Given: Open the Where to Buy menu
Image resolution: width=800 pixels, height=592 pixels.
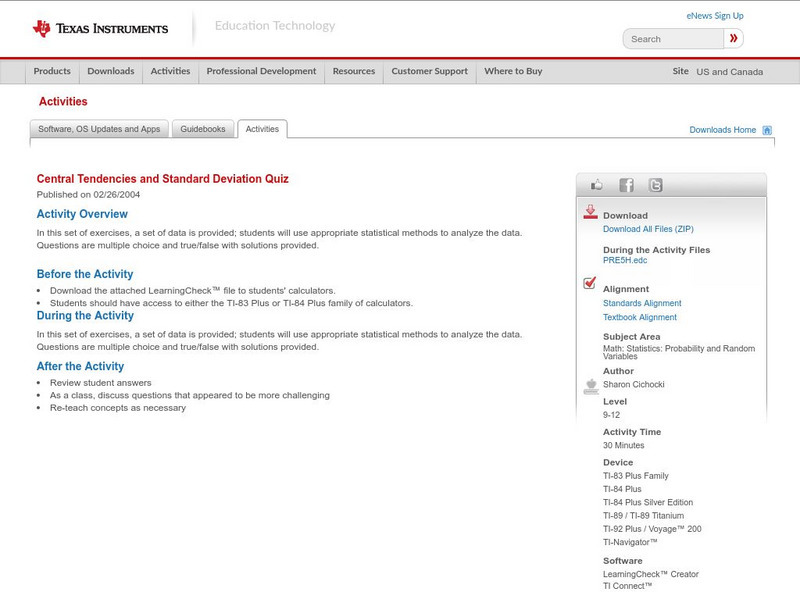Looking at the screenshot, I should (513, 71).
